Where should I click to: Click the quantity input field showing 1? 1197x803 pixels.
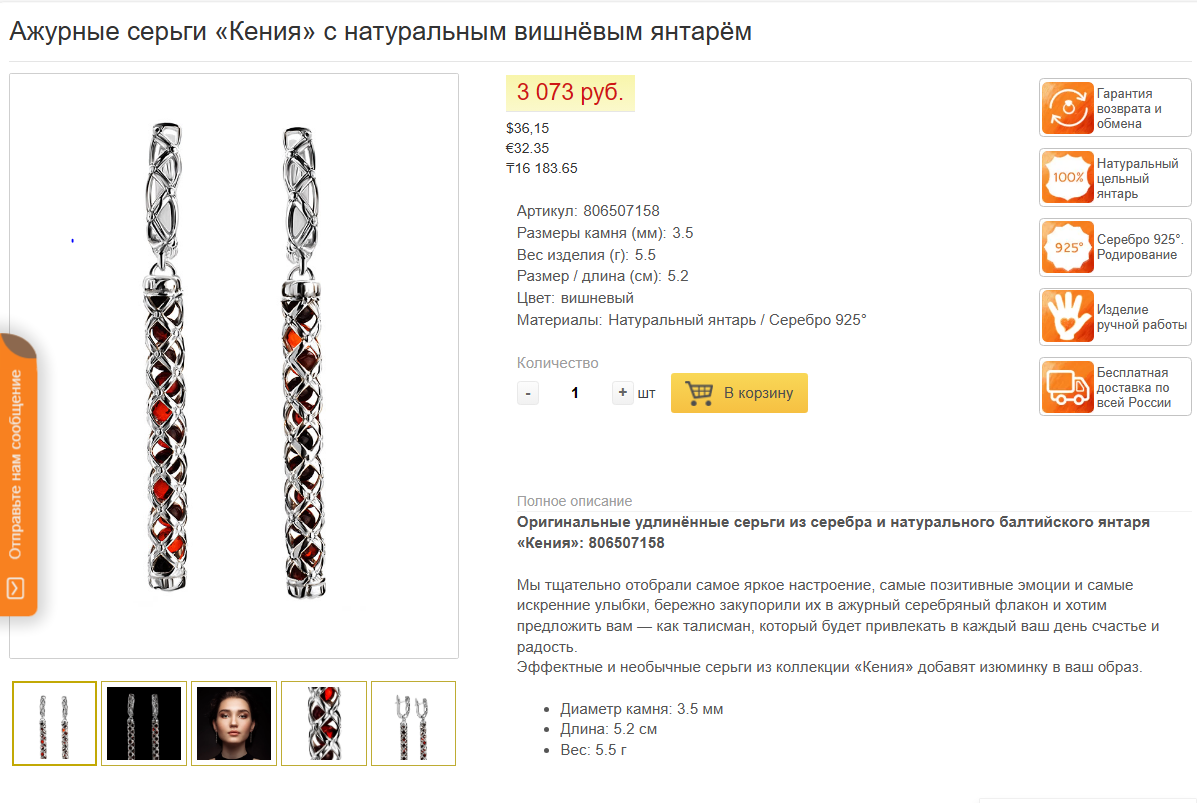coord(575,393)
